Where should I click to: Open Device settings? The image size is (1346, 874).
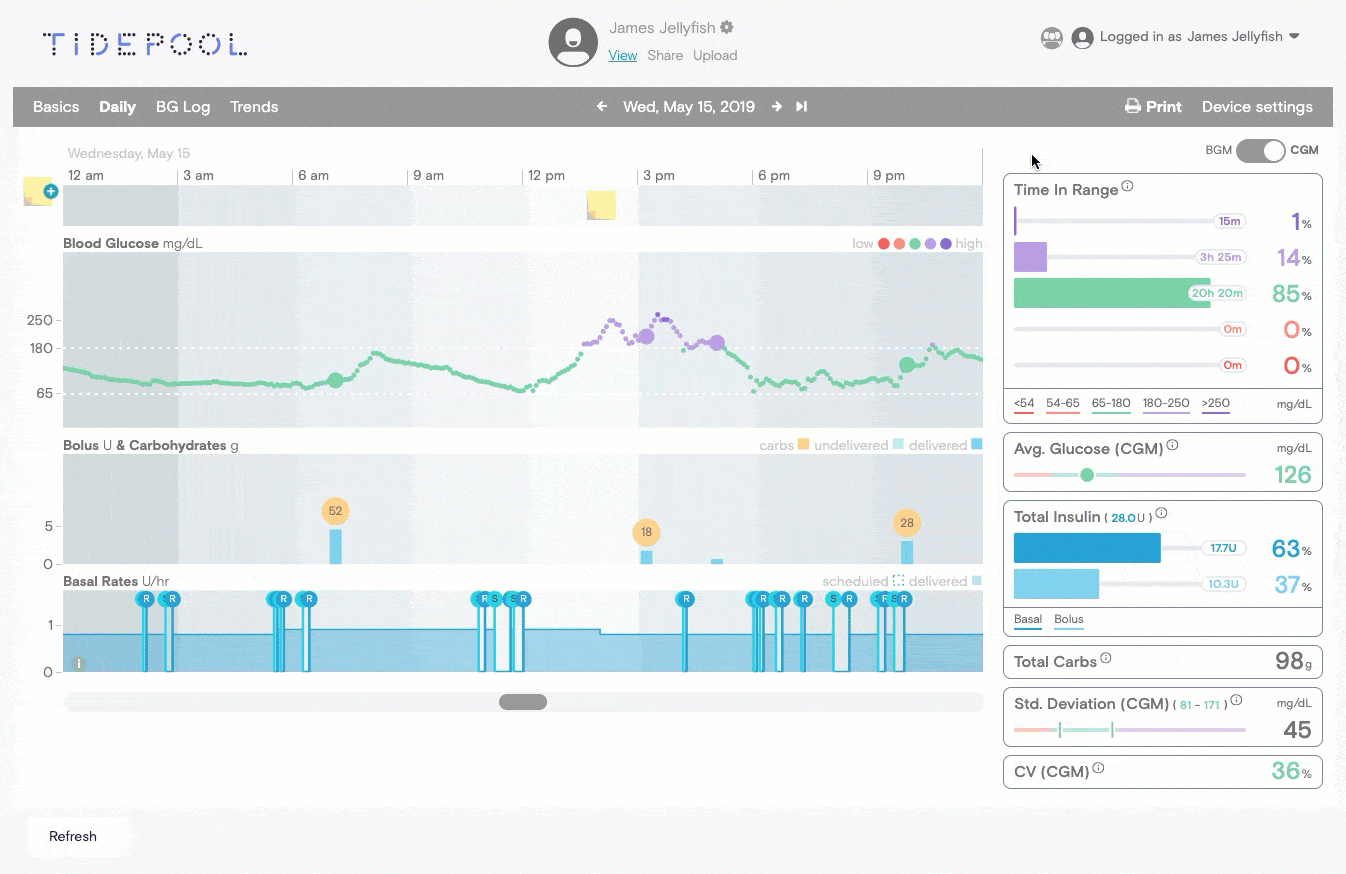tap(1257, 106)
